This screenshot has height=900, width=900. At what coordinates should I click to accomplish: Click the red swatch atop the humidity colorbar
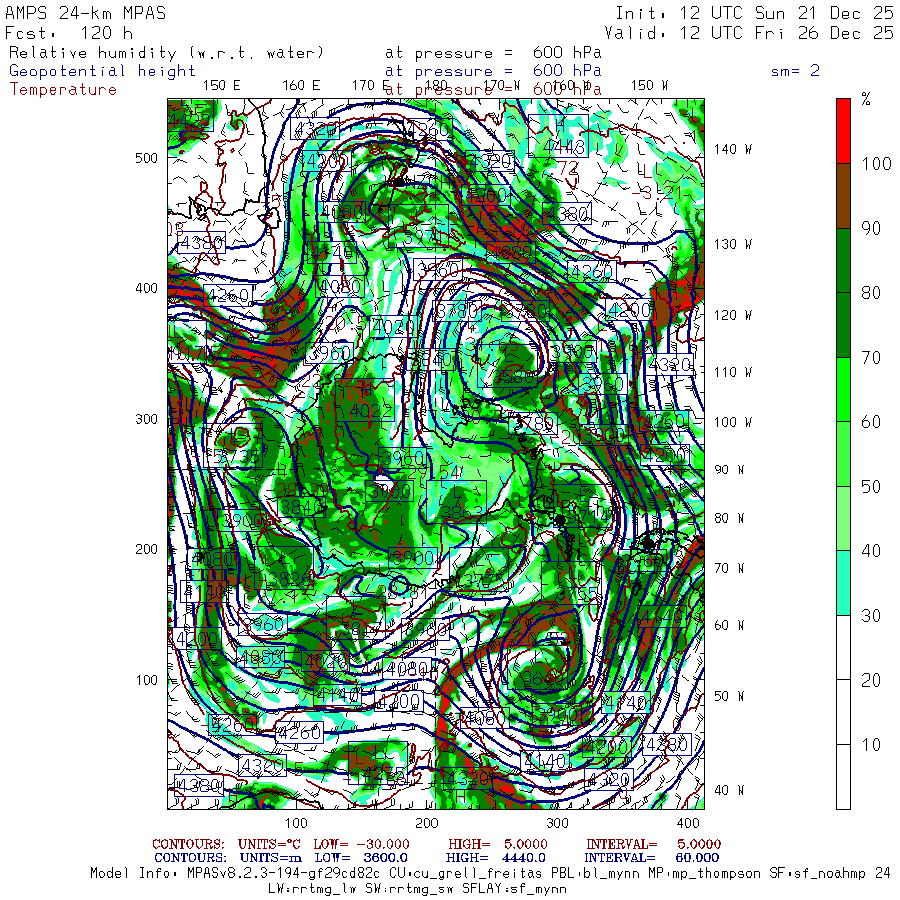pyautogui.click(x=845, y=131)
